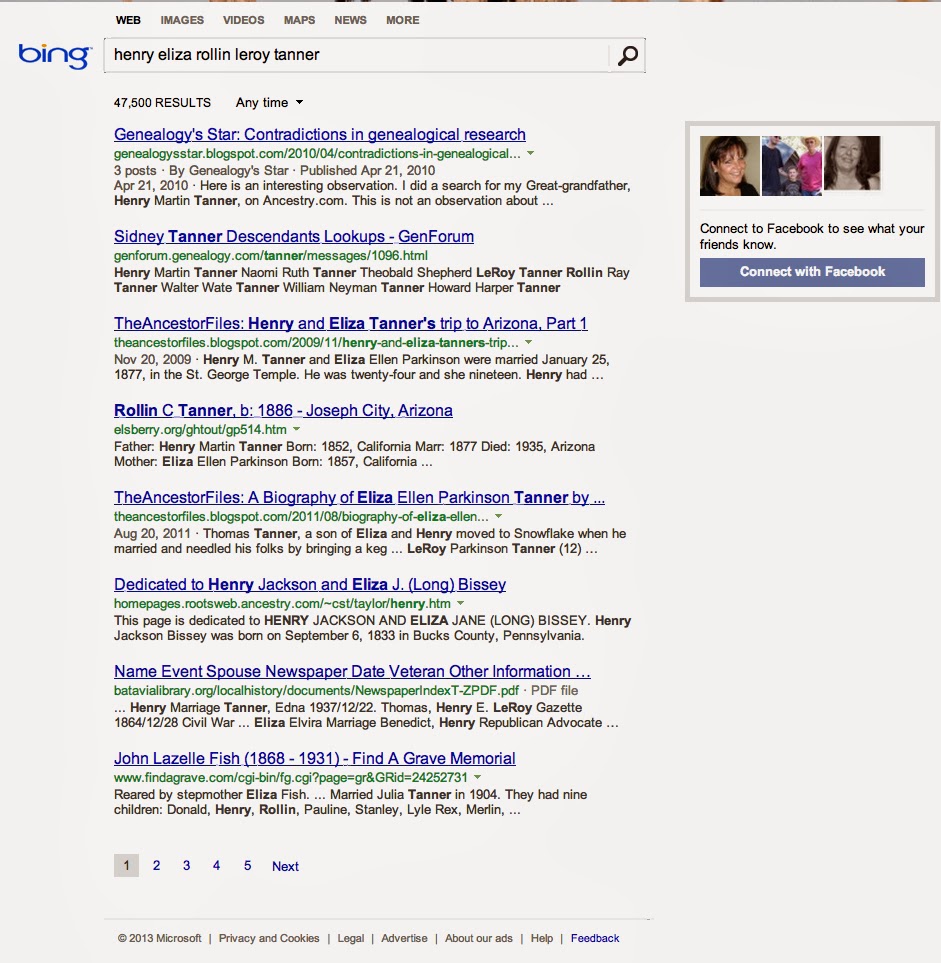Click Next to advance results page
The image size is (941, 963).
285,867
